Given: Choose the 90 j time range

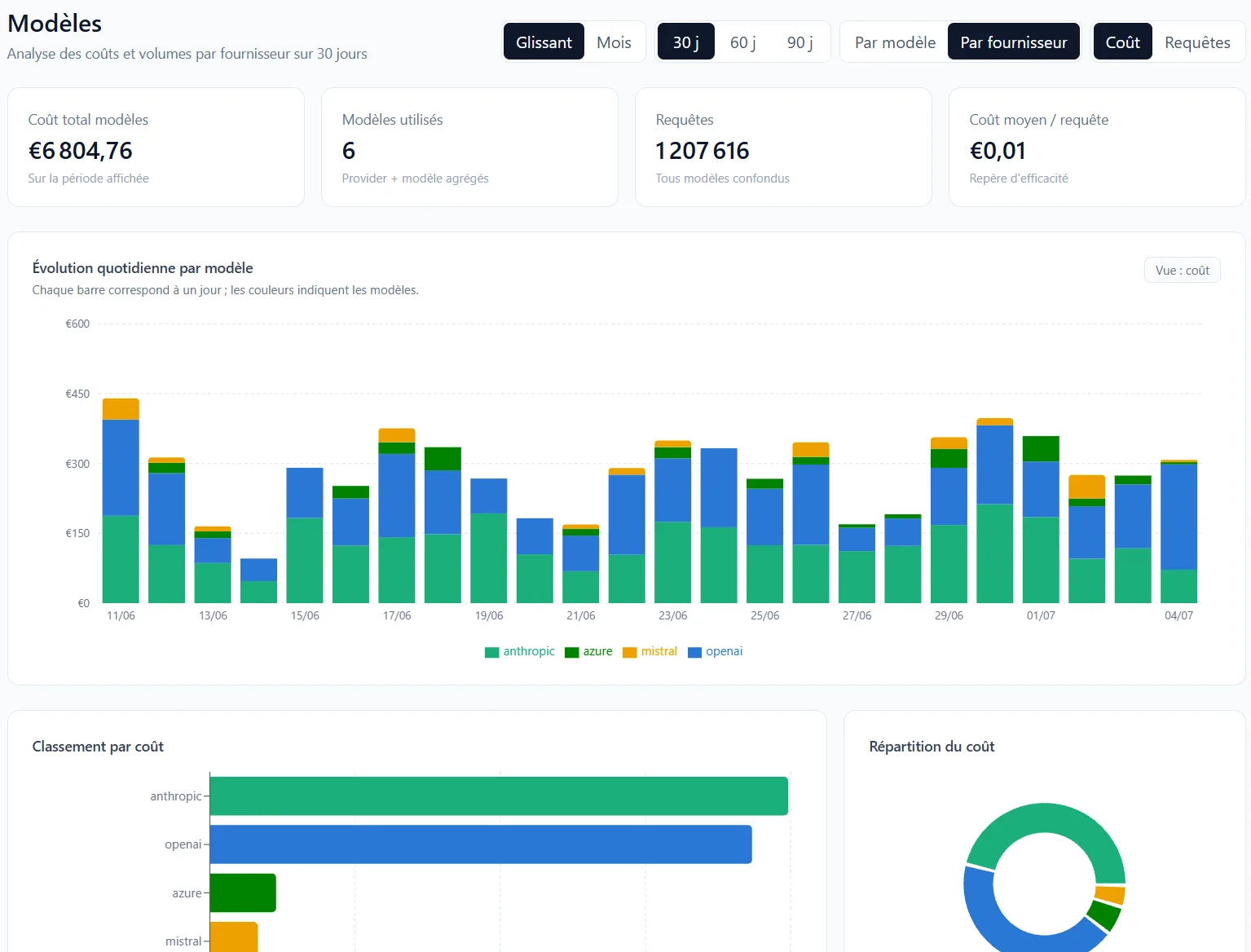Looking at the screenshot, I should (x=799, y=42).
